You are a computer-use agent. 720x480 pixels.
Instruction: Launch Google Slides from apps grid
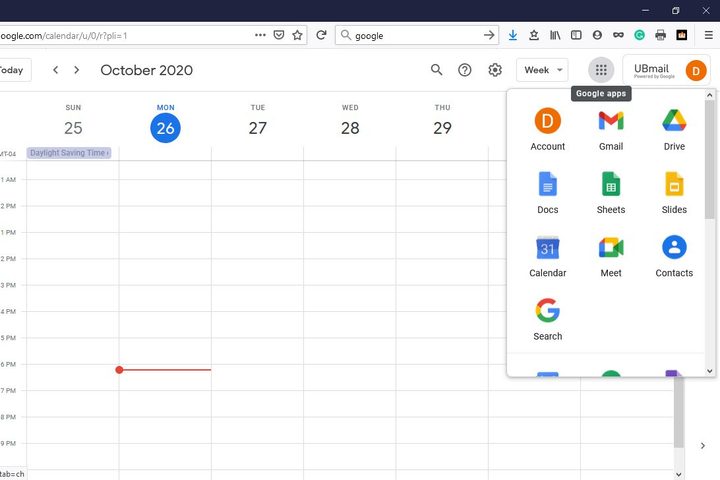point(674,193)
